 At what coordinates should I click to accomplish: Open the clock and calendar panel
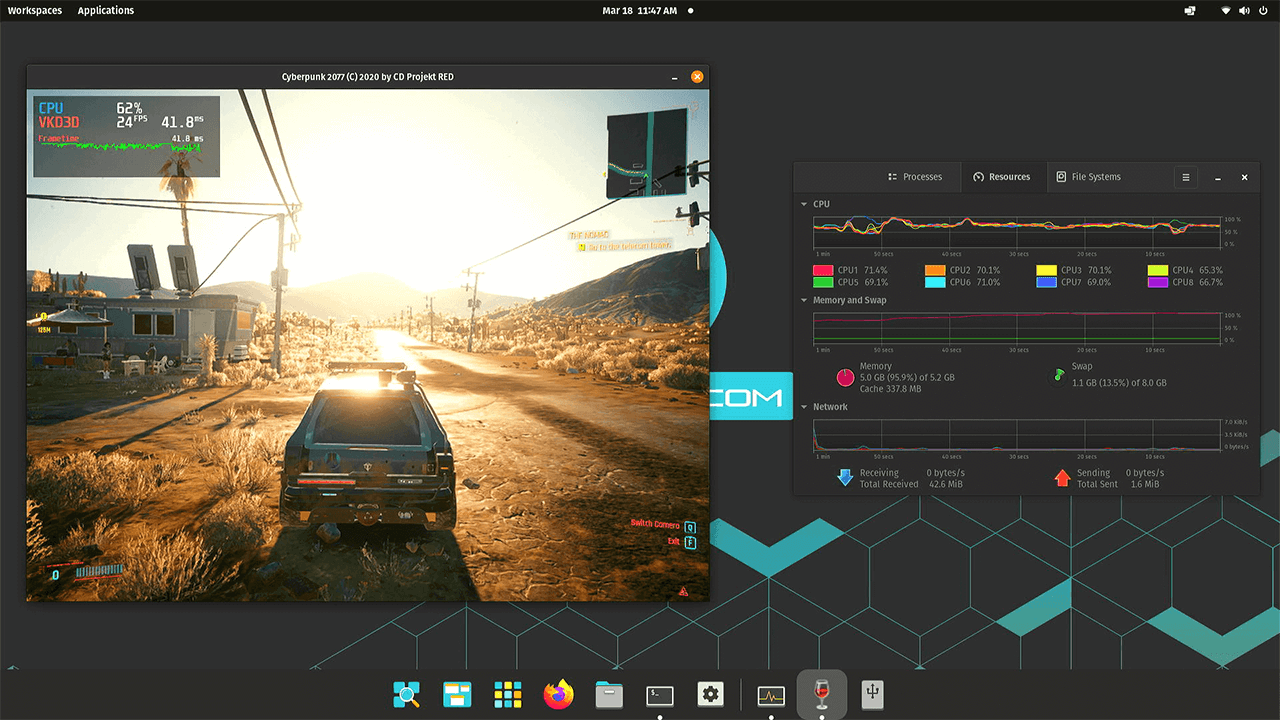pos(640,10)
